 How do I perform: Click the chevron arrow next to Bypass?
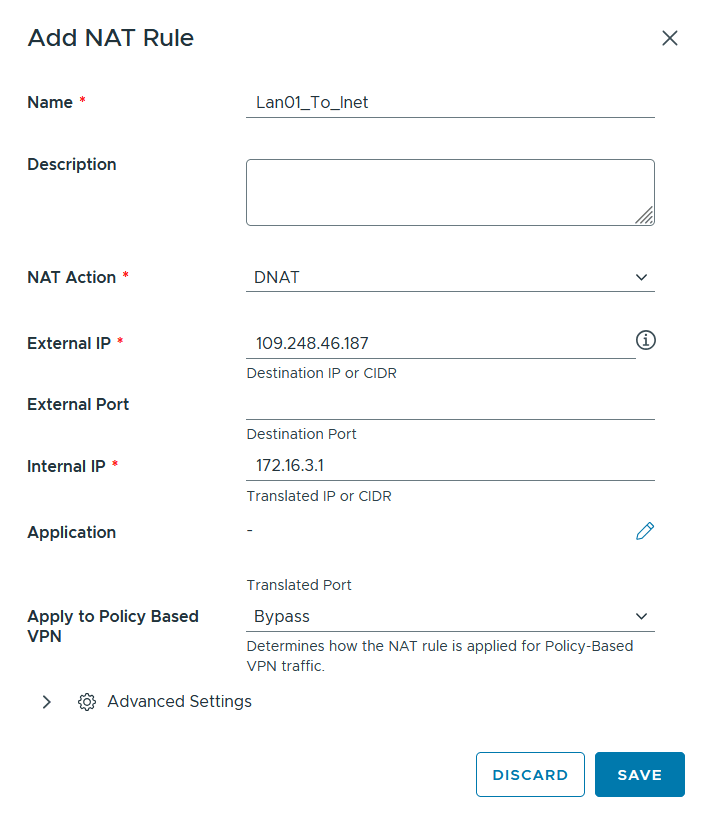tap(641, 616)
